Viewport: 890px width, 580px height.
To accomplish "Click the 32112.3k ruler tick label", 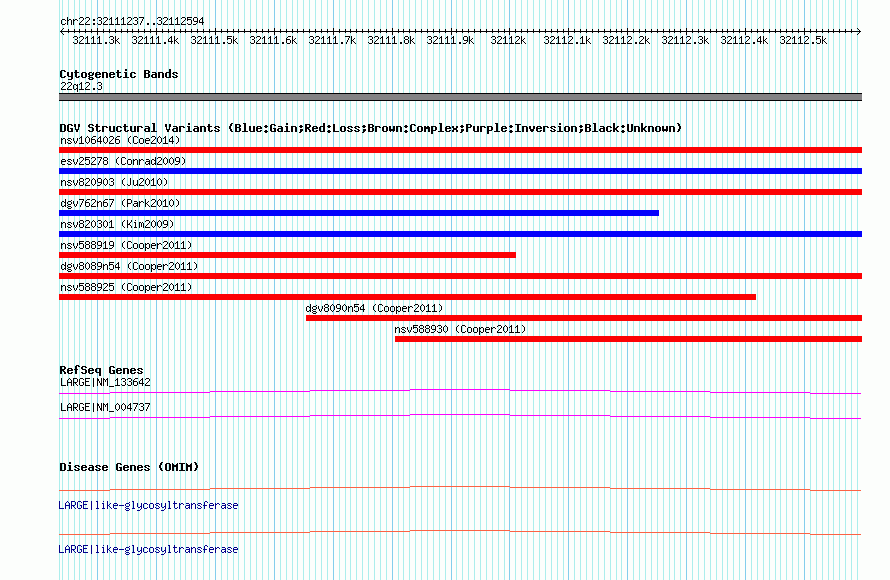I will point(686,40).
